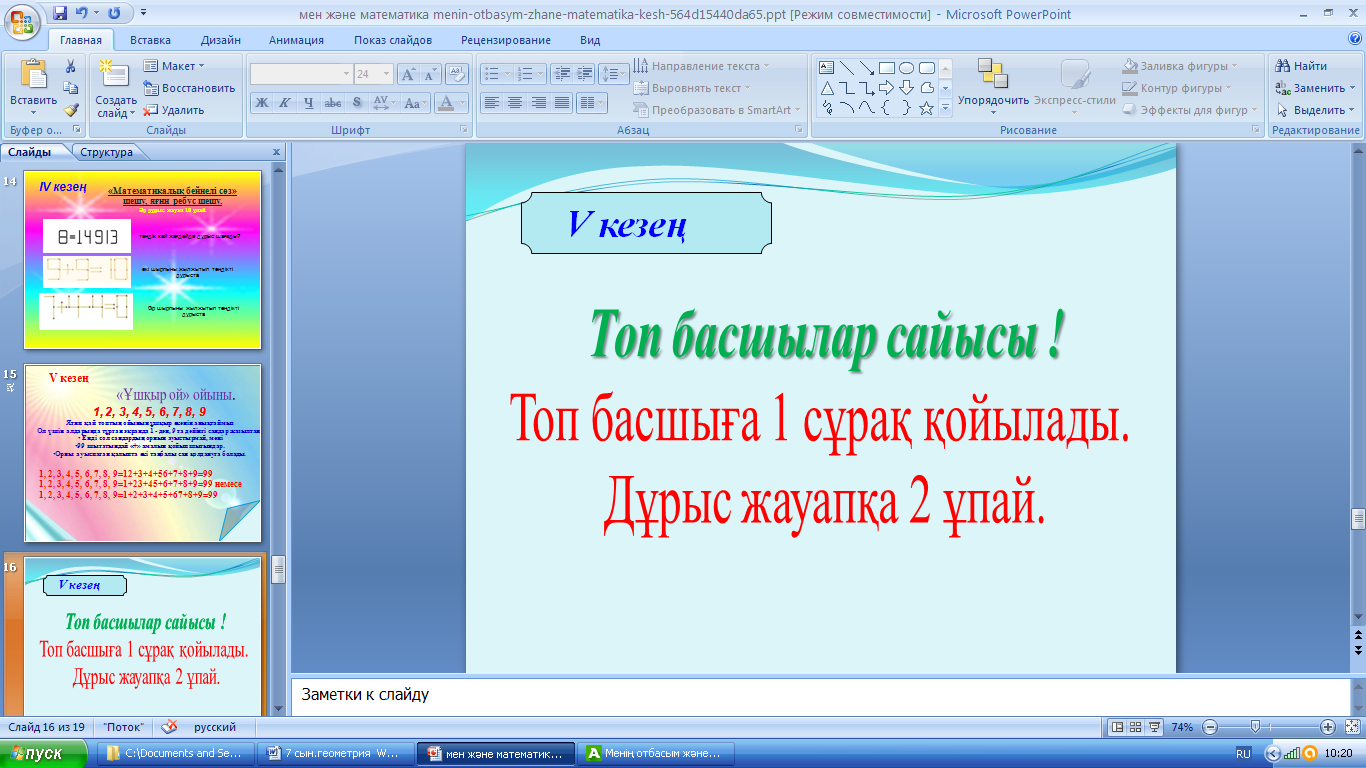Switch to normal view in status bar
1366x768 pixels.
1117,727
